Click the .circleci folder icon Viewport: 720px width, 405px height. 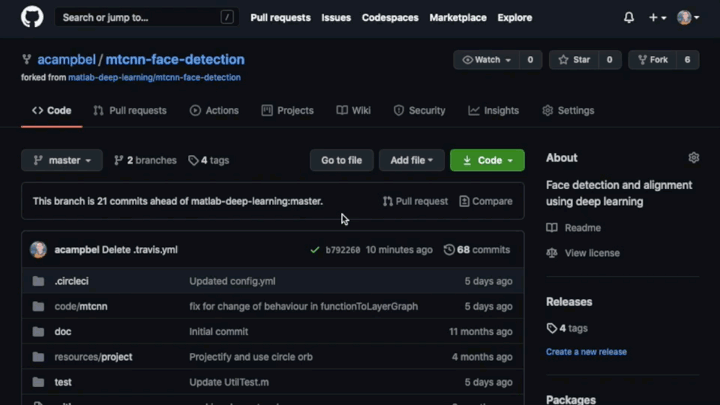[38, 282]
